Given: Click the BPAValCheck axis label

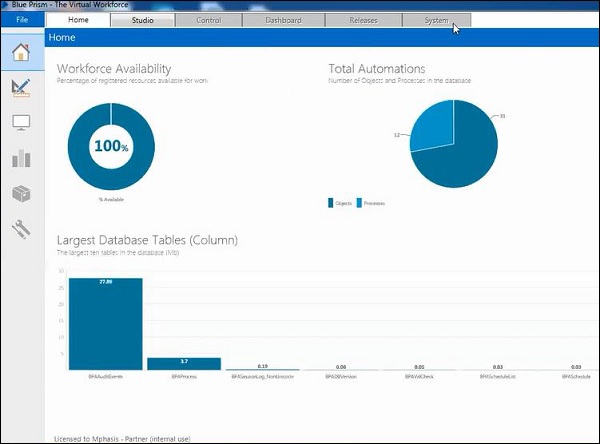Looking at the screenshot, I should (x=419, y=377).
